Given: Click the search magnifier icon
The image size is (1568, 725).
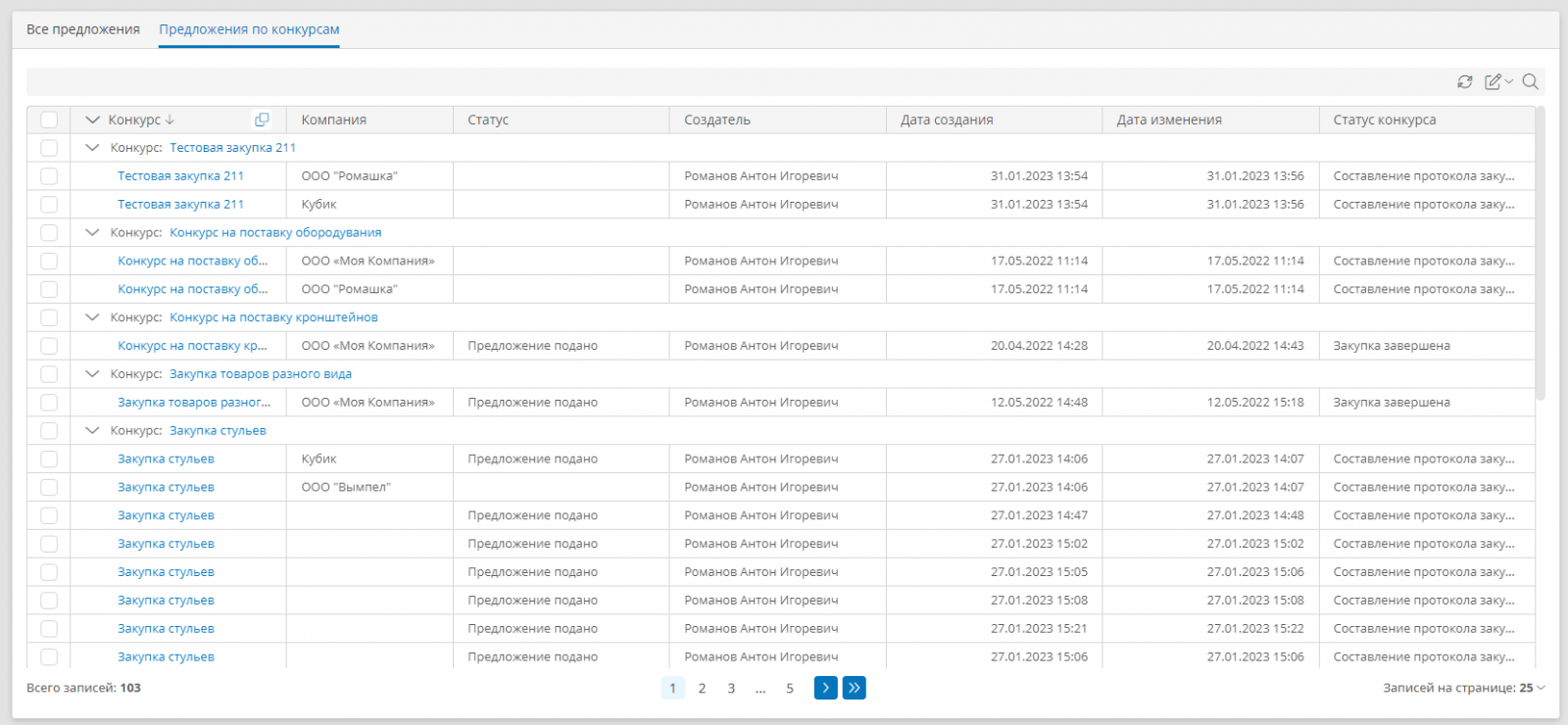Looking at the screenshot, I should point(1530,82).
